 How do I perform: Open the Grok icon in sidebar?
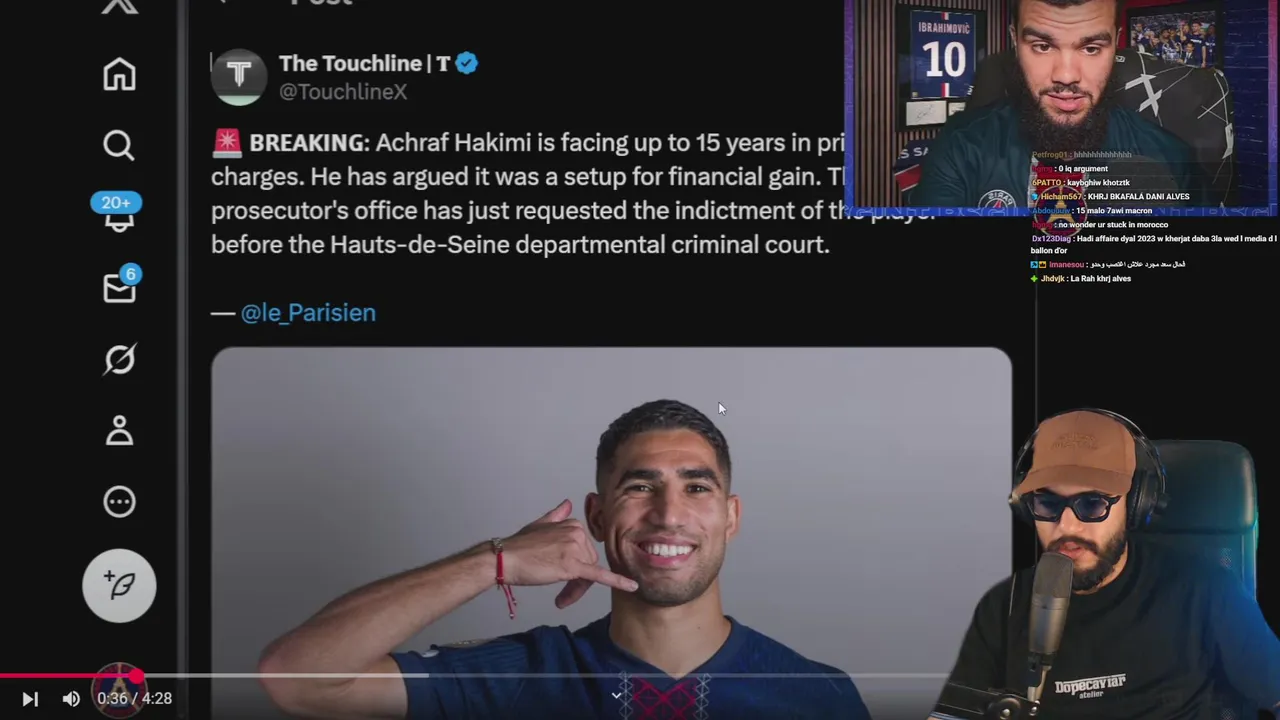click(x=119, y=359)
